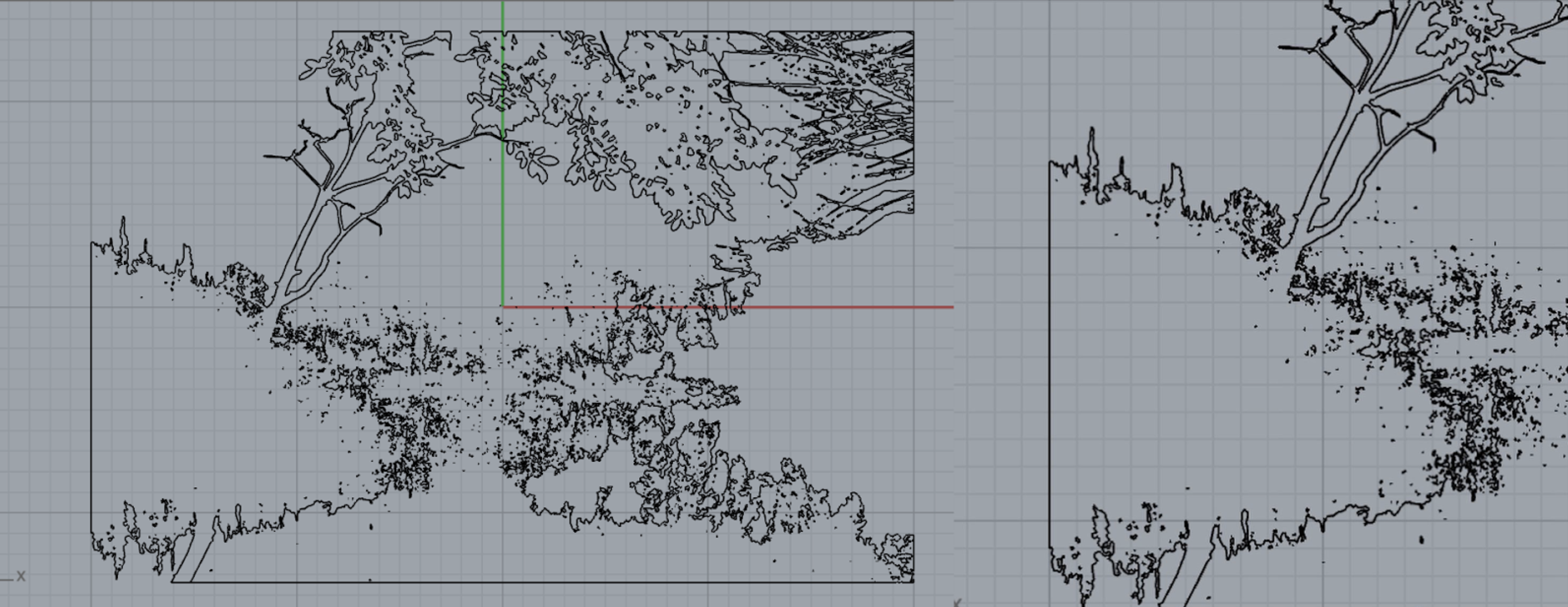Click the origin where the red and green axes meet
This screenshot has width=1568, height=607.
click(503, 306)
